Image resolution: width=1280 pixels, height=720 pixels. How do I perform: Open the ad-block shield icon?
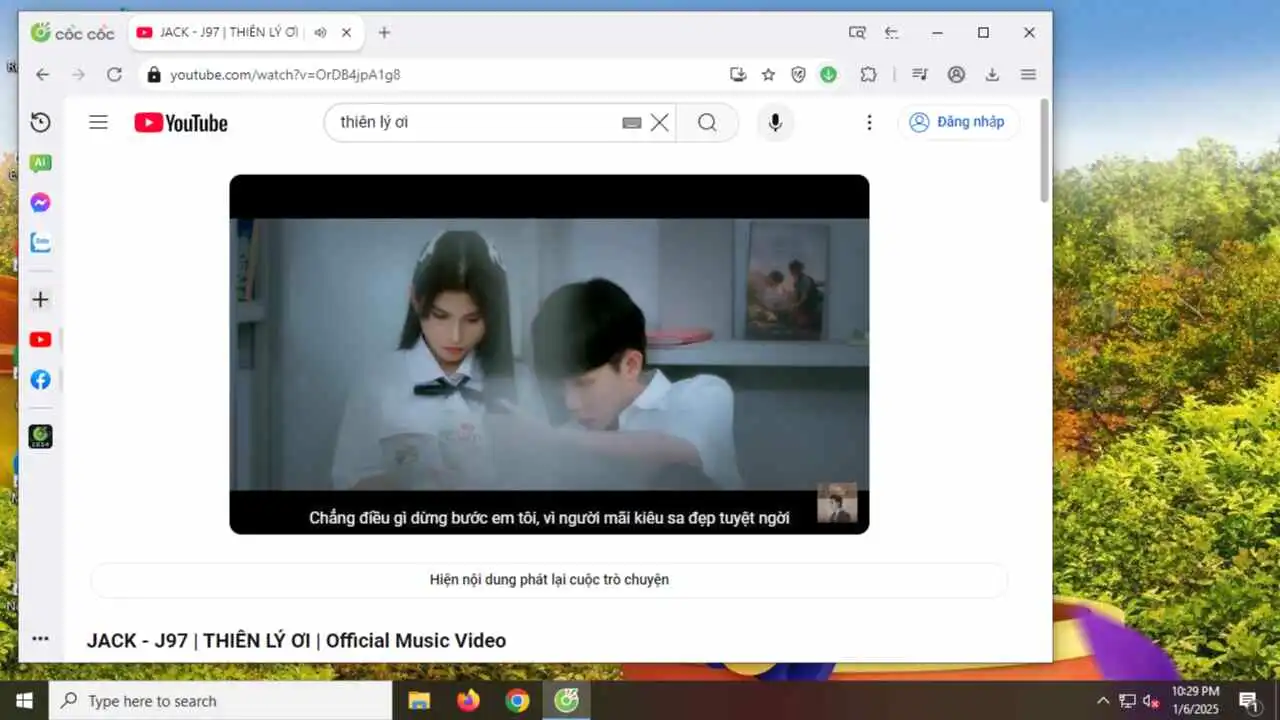pyautogui.click(x=798, y=74)
